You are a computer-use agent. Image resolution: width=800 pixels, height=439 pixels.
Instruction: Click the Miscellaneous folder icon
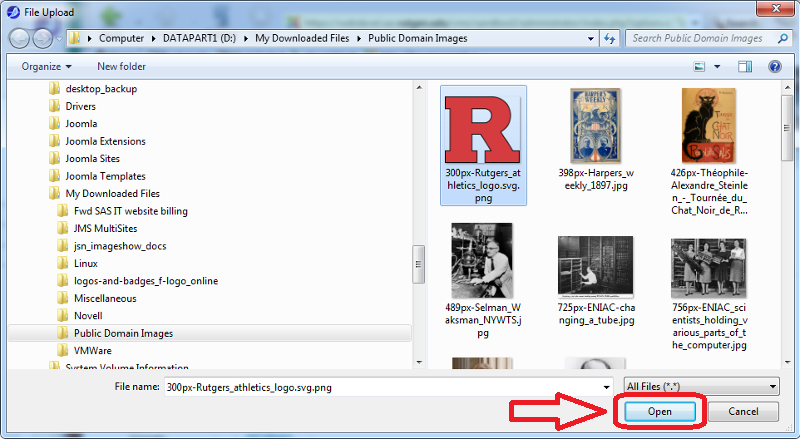click(x=63, y=298)
